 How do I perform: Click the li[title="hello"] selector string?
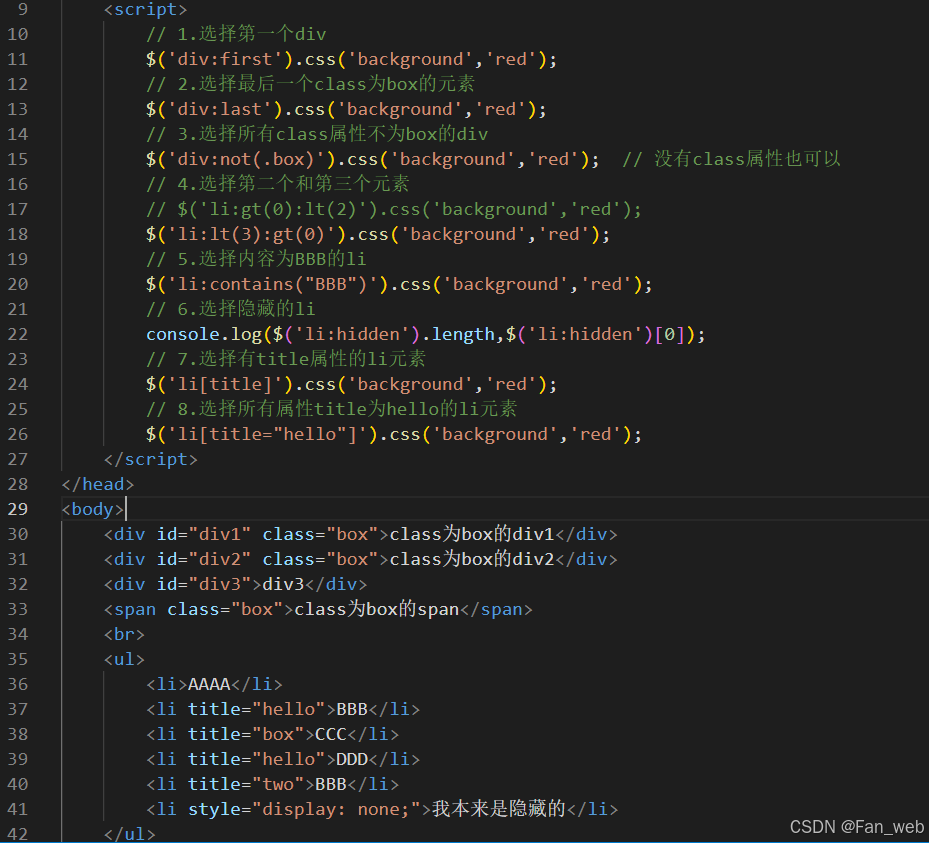tap(267, 434)
